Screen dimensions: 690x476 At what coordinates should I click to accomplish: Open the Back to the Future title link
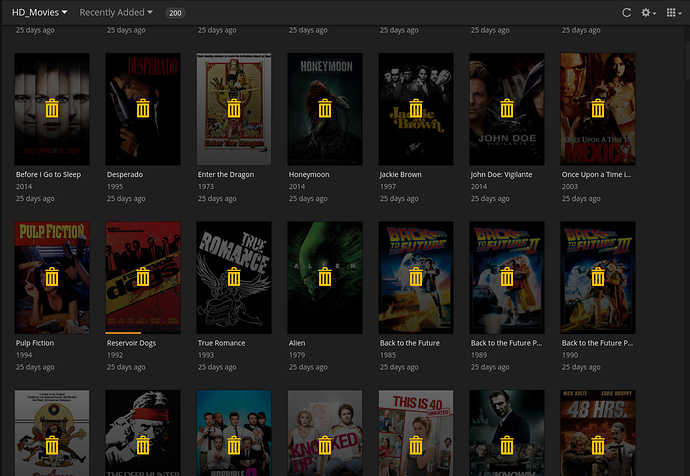tap(410, 343)
